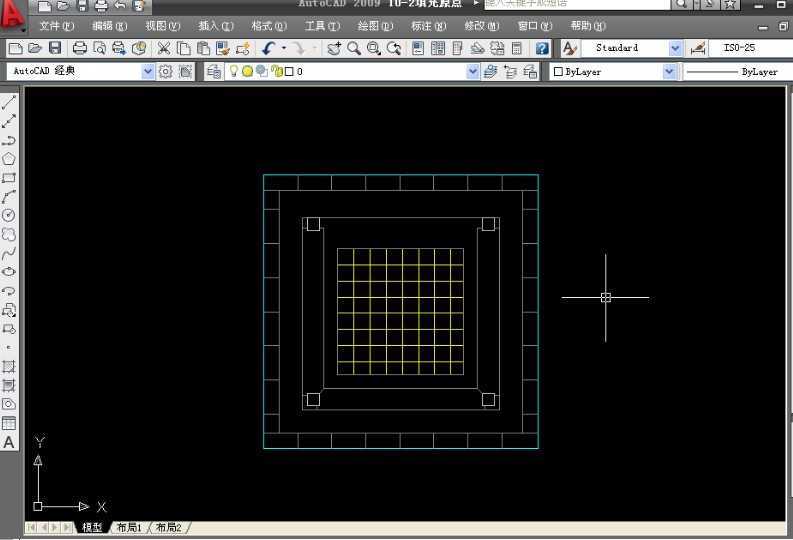Image resolution: width=793 pixels, height=540 pixels.
Task: Click the Copy icon
Action: [184, 49]
